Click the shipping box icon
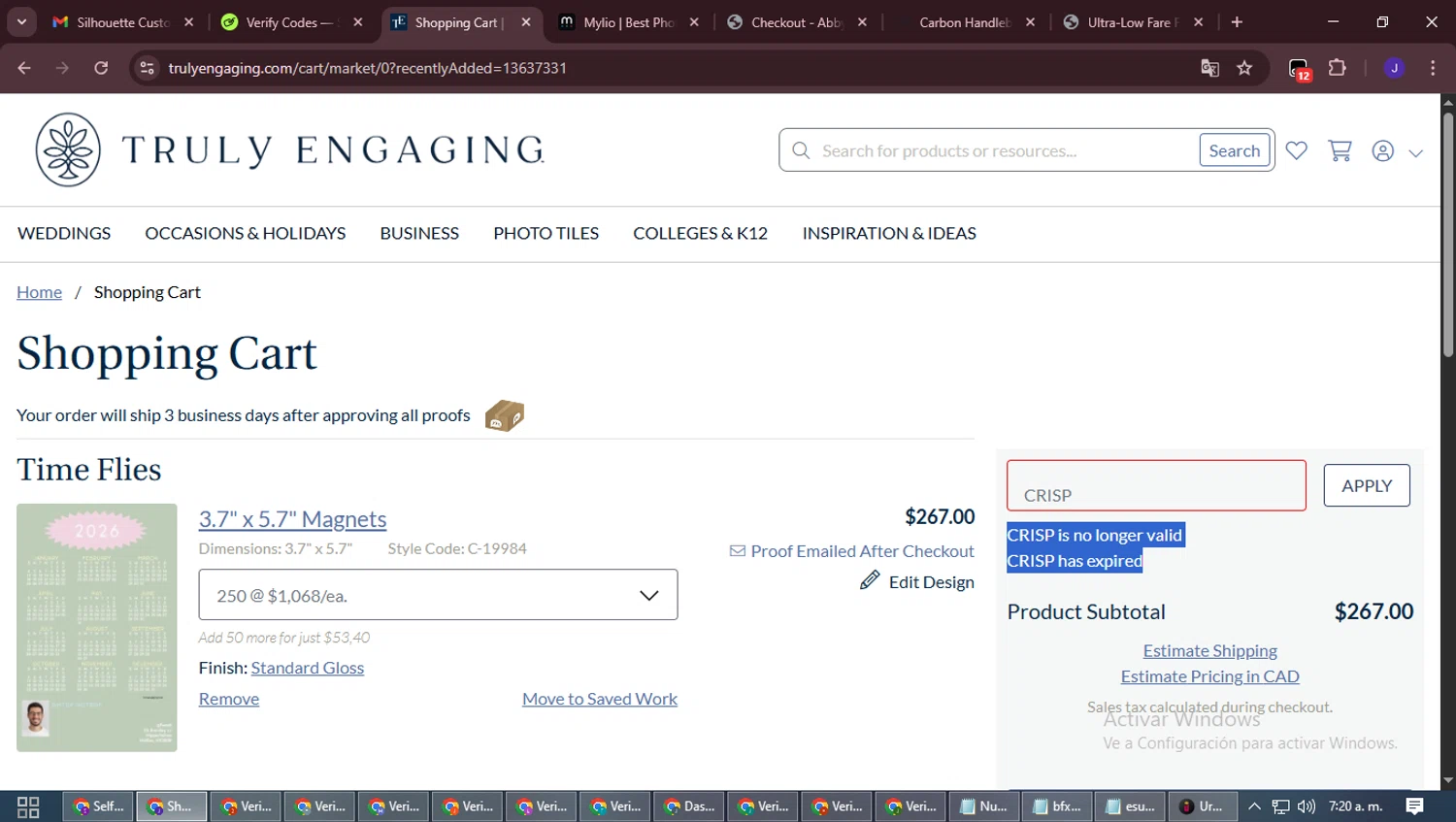This screenshot has width=1456, height=822. coord(505,415)
